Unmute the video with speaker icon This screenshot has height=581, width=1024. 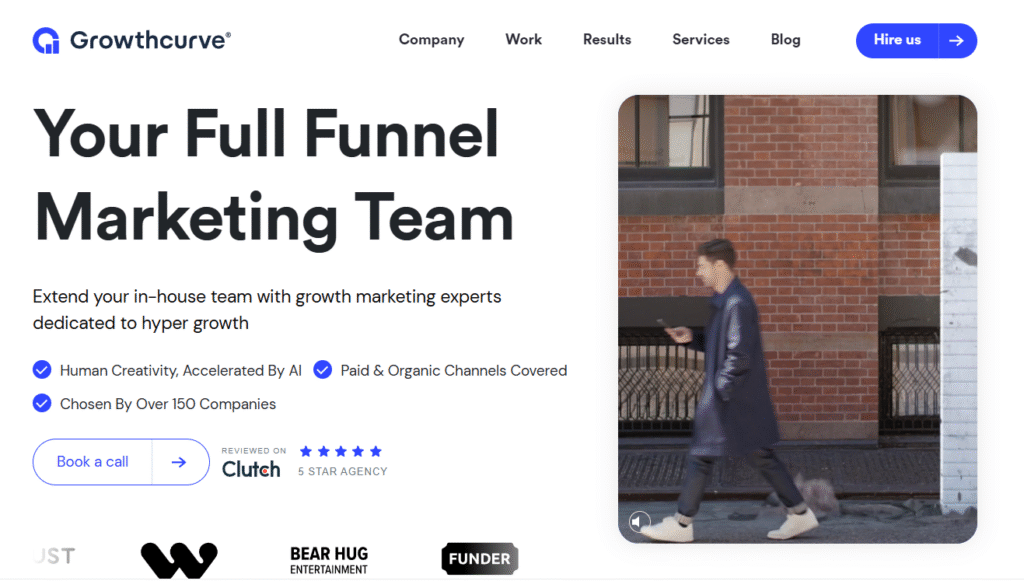[x=640, y=521]
